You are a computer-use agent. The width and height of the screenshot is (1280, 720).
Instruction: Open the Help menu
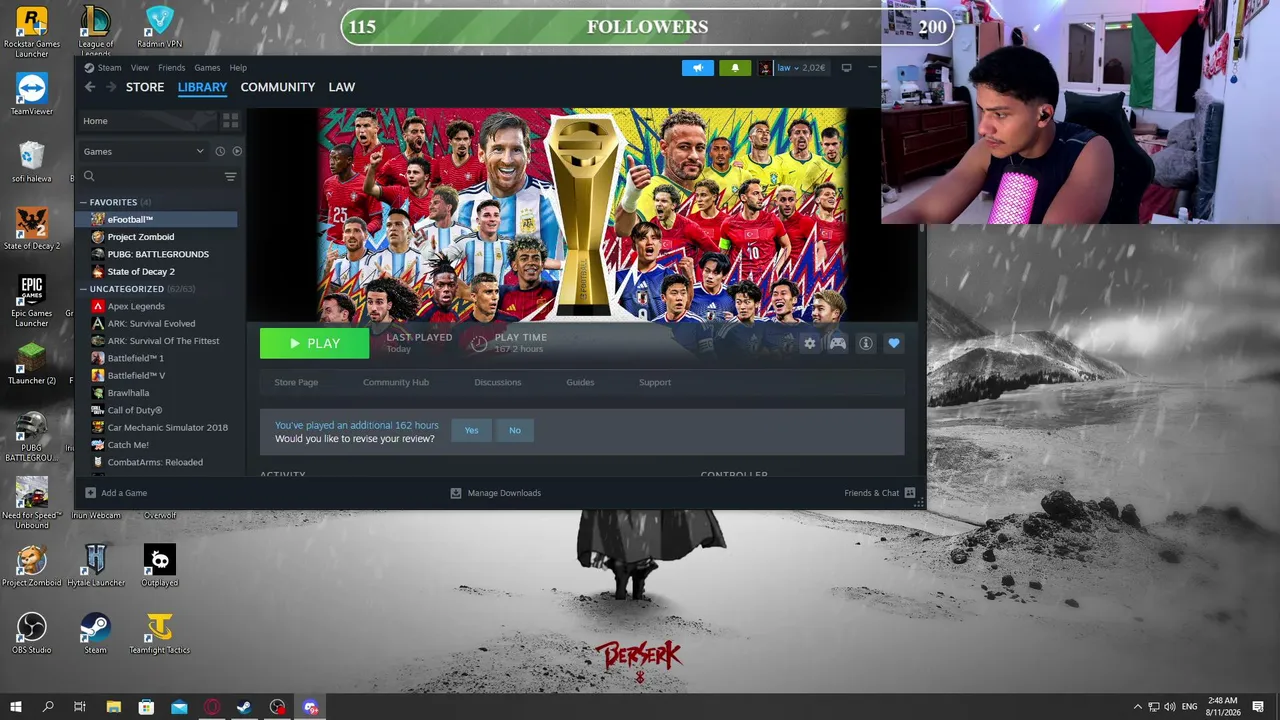tap(238, 68)
